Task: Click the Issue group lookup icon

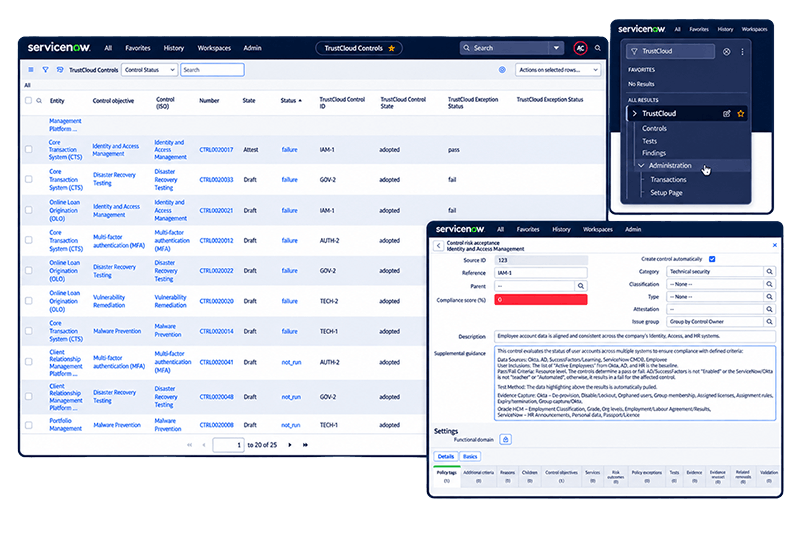Action: 769,321
